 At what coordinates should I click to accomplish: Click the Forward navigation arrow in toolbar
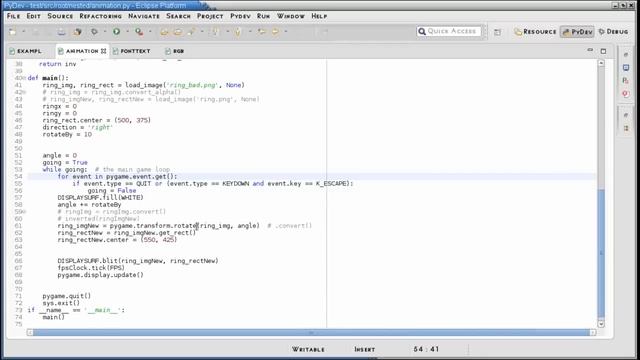coord(276,31)
